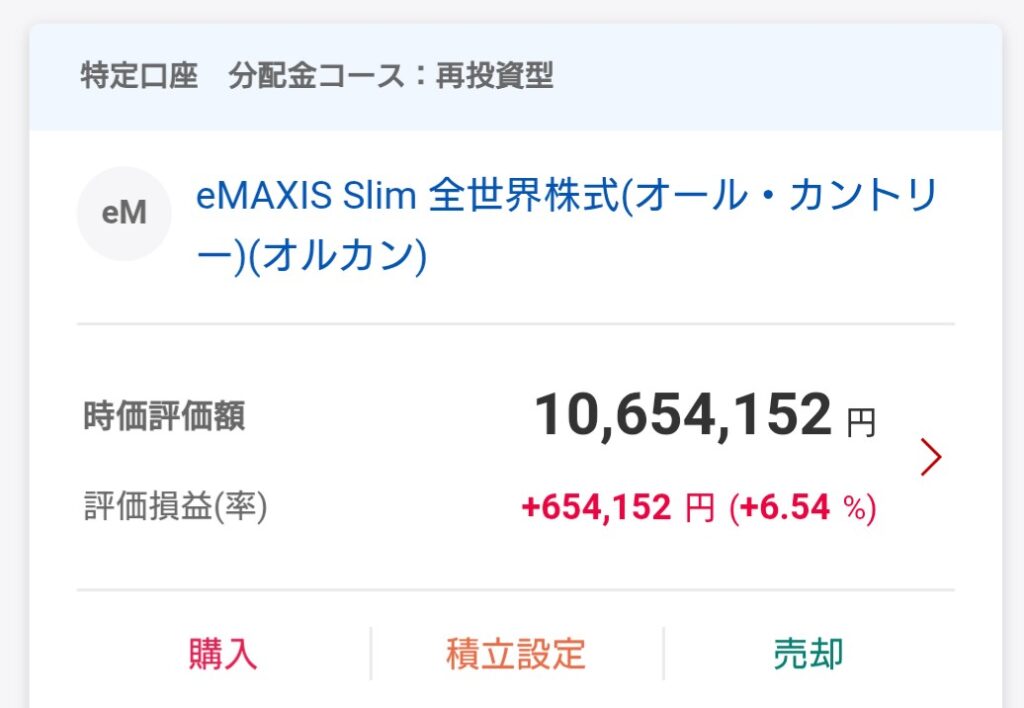Expand details with the red chevron arrow

tap(931, 458)
